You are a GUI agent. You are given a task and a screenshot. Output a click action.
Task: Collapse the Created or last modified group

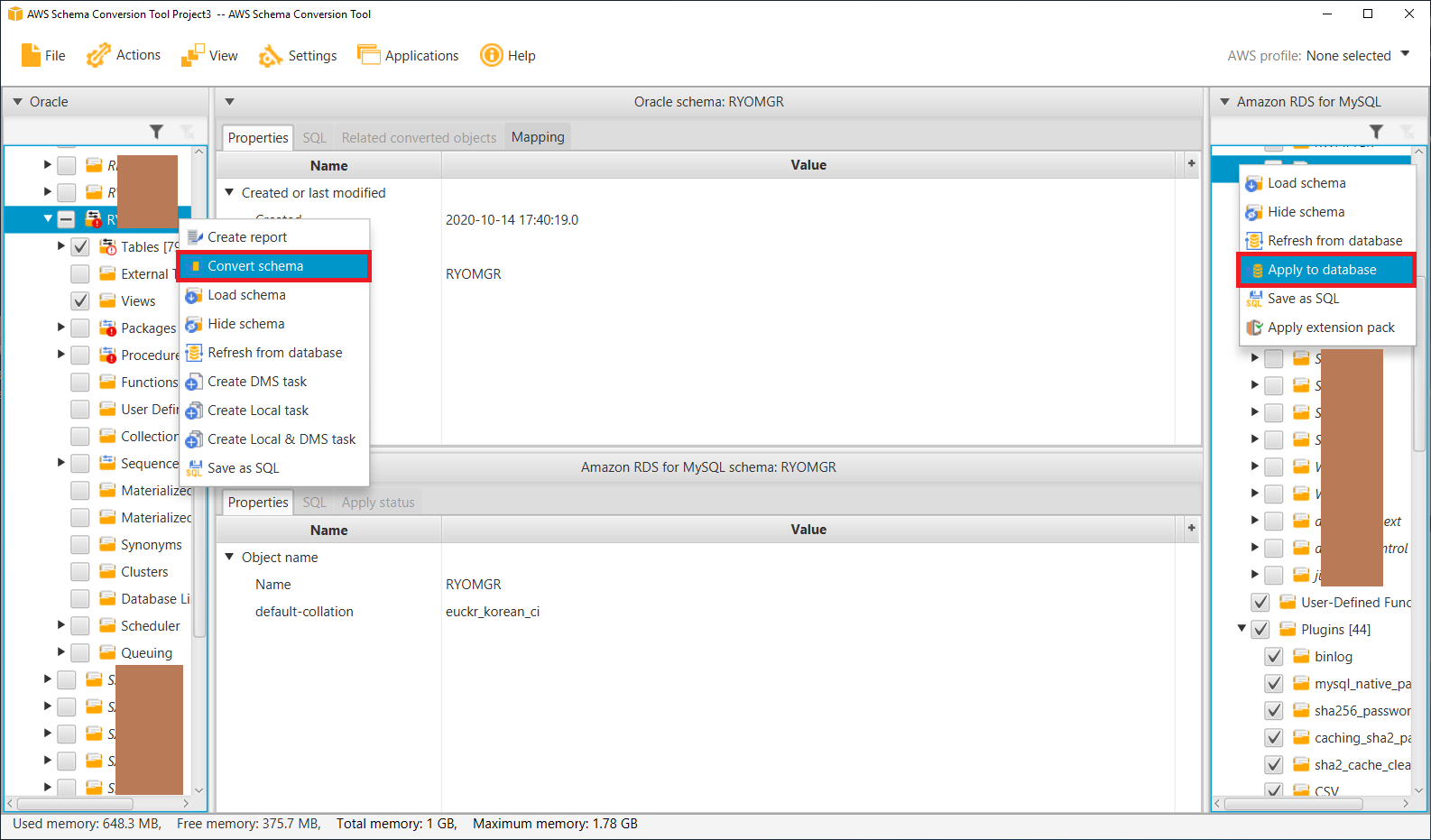230,193
